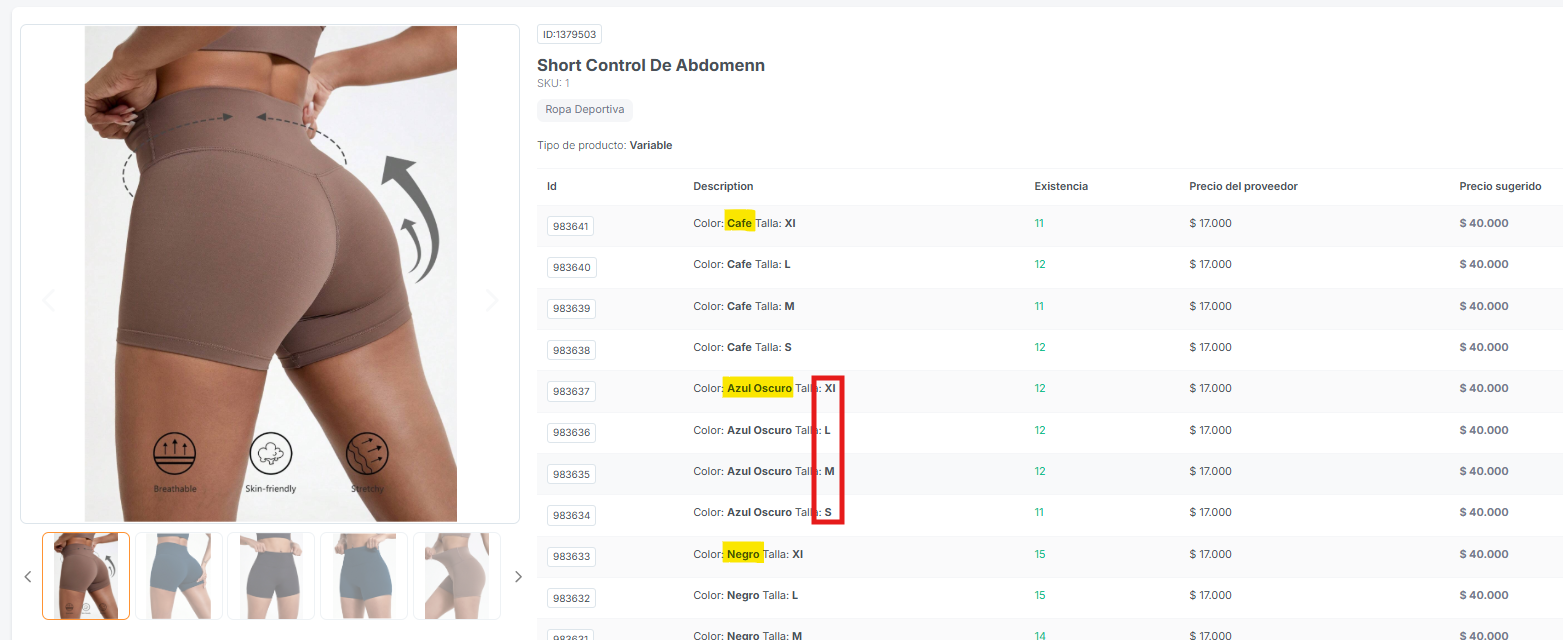Click variation Id 983633 badge

click(x=571, y=557)
